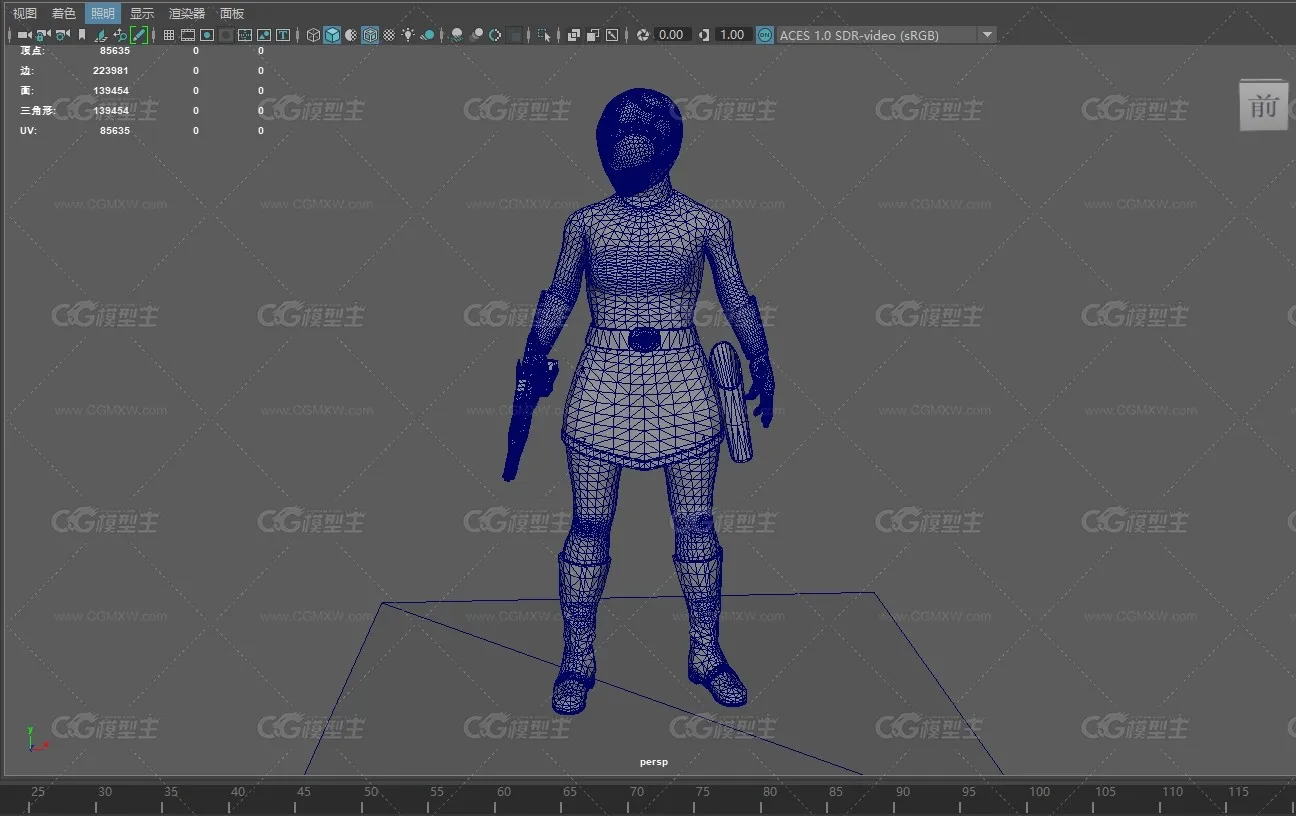Toggle the 2D Pan/Zoom icon

[x=120, y=35]
